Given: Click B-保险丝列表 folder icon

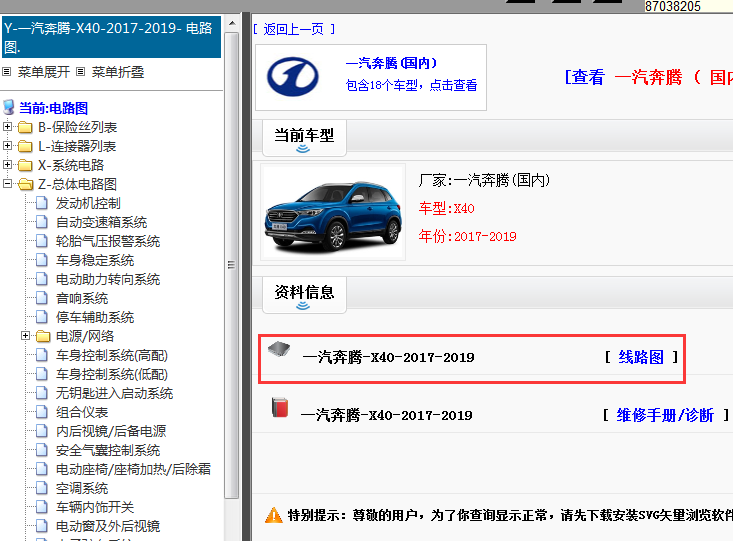Looking at the screenshot, I should (25, 127).
